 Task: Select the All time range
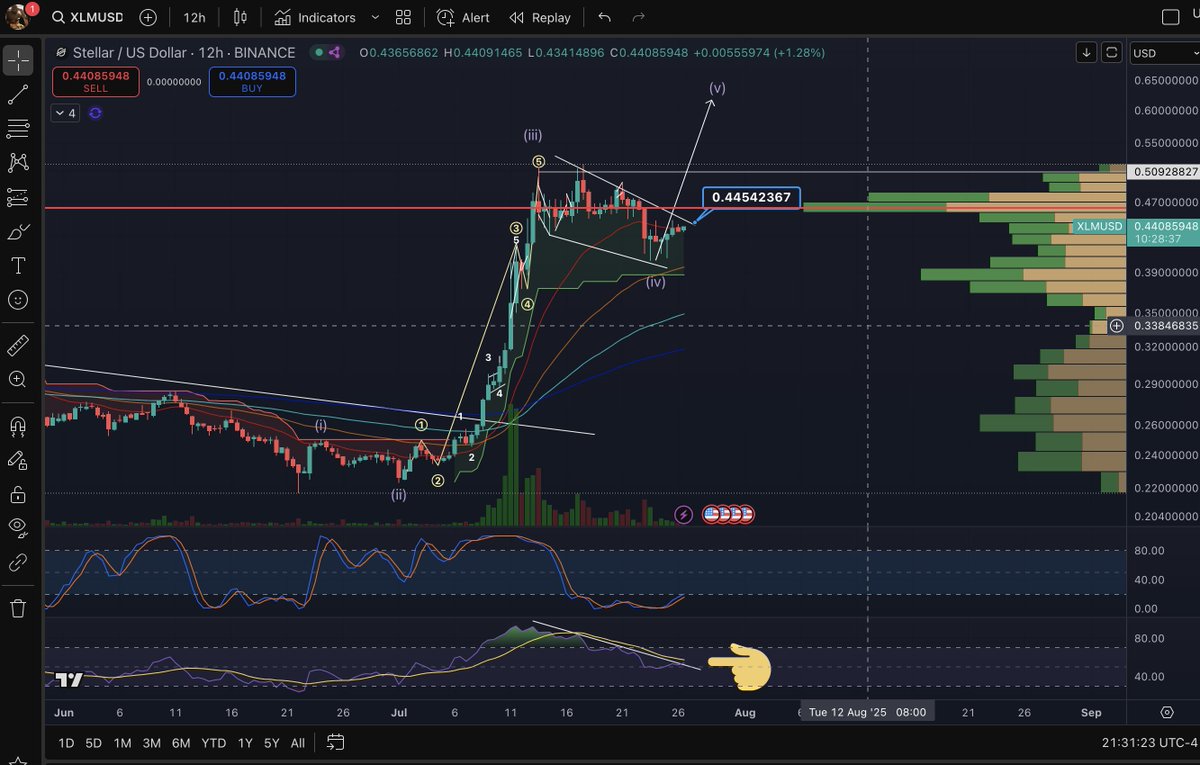pyautogui.click(x=298, y=743)
